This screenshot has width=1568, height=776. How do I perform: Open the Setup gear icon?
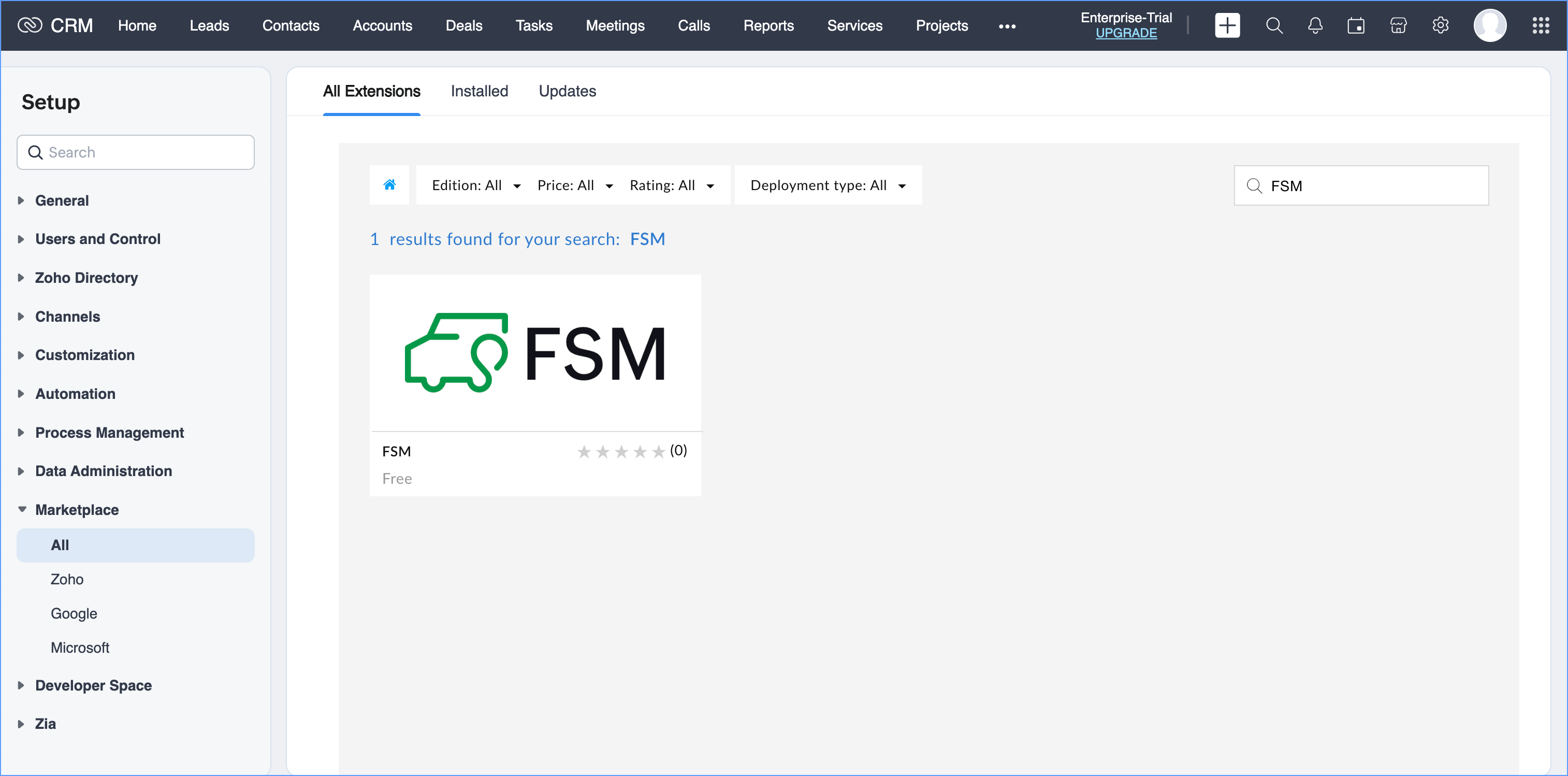click(x=1440, y=25)
